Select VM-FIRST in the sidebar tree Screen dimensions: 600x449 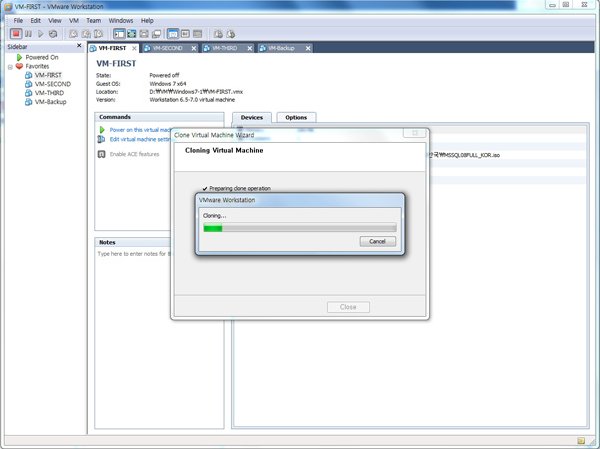click(x=48, y=75)
